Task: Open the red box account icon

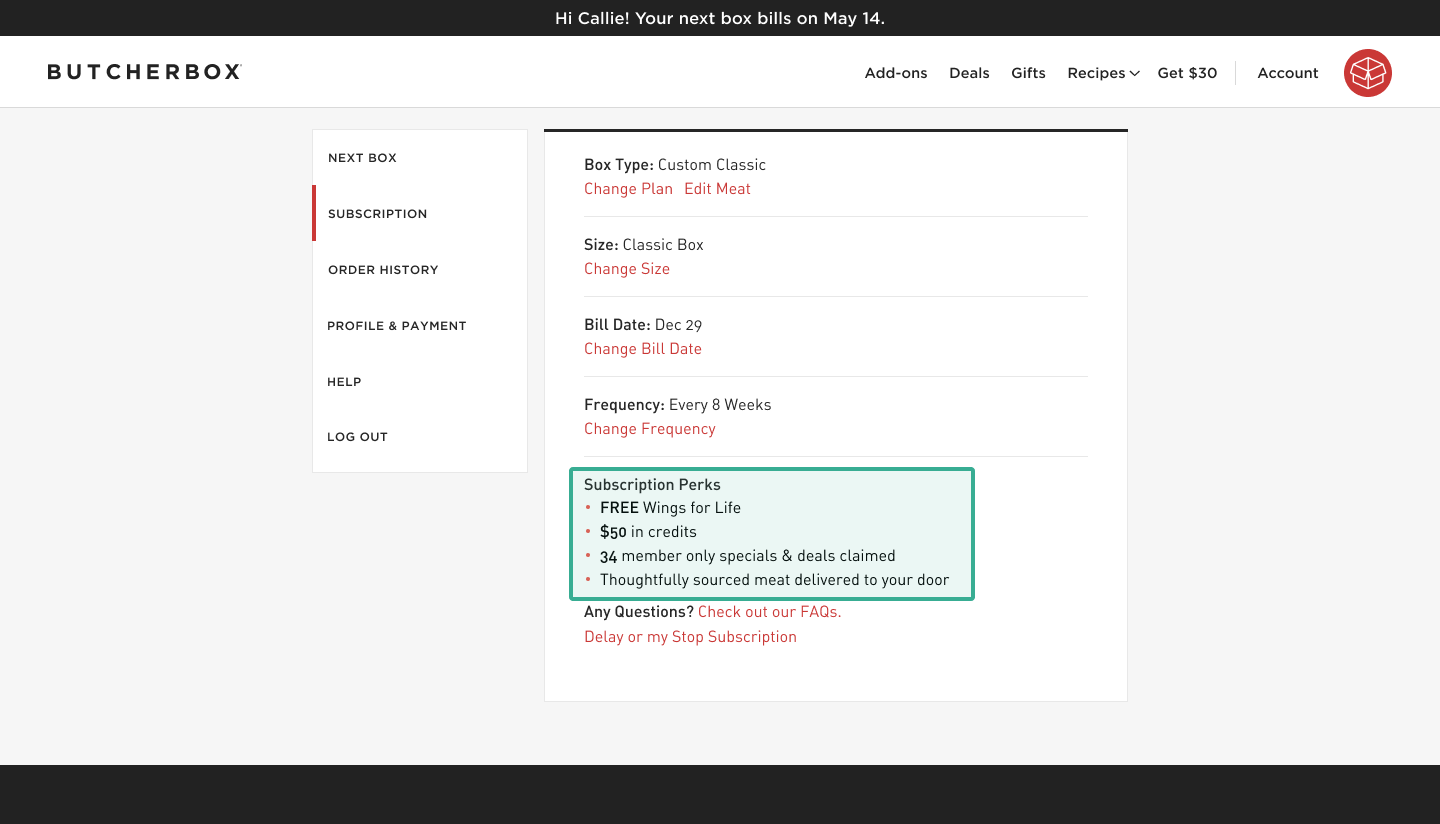Action: click(1368, 73)
